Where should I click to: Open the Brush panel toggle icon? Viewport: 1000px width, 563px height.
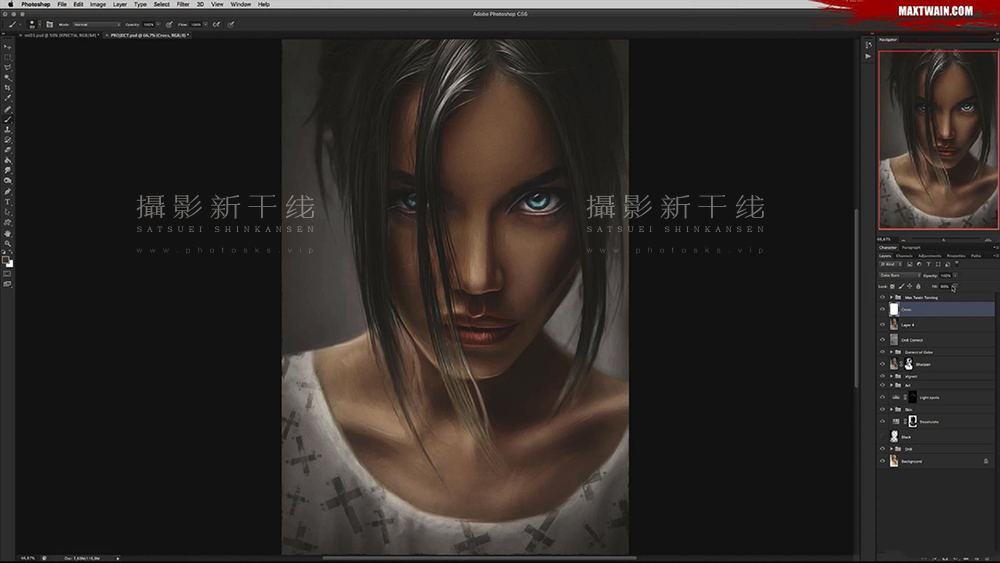(49, 25)
